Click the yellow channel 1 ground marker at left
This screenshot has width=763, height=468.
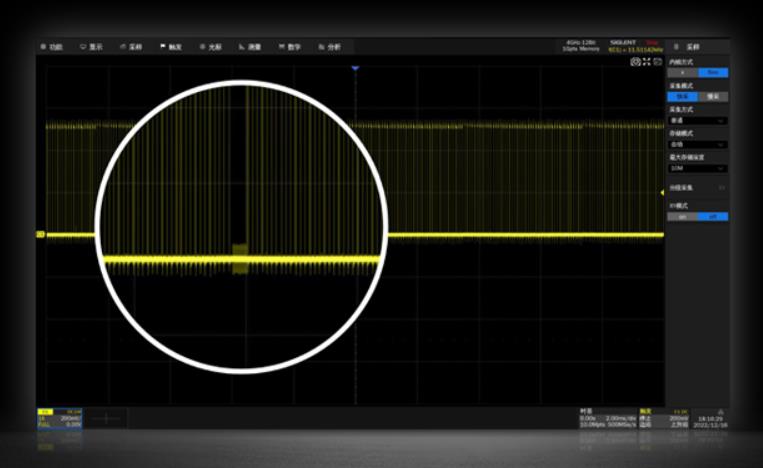[x=40, y=235]
